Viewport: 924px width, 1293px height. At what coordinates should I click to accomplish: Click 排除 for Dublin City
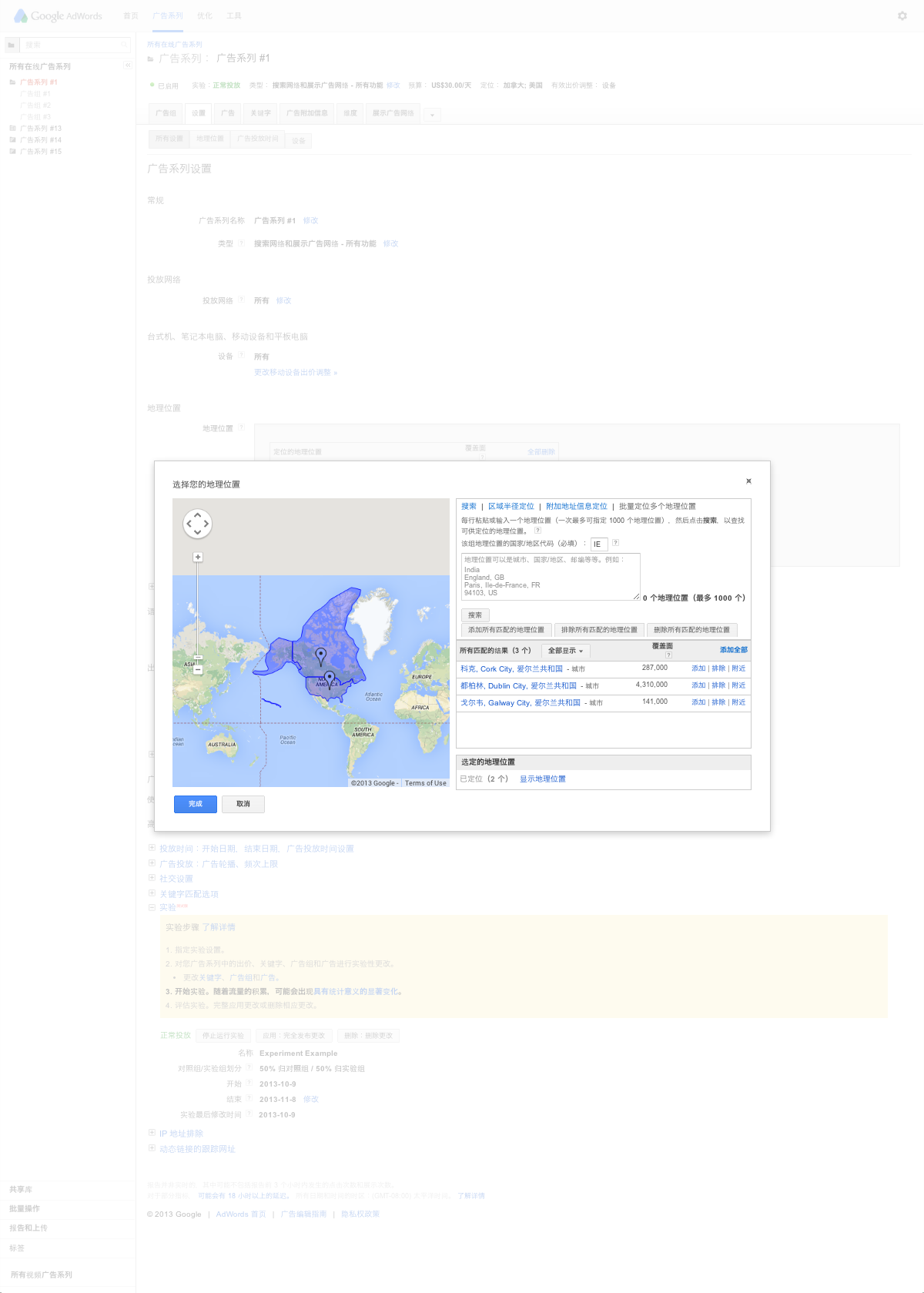coord(718,685)
